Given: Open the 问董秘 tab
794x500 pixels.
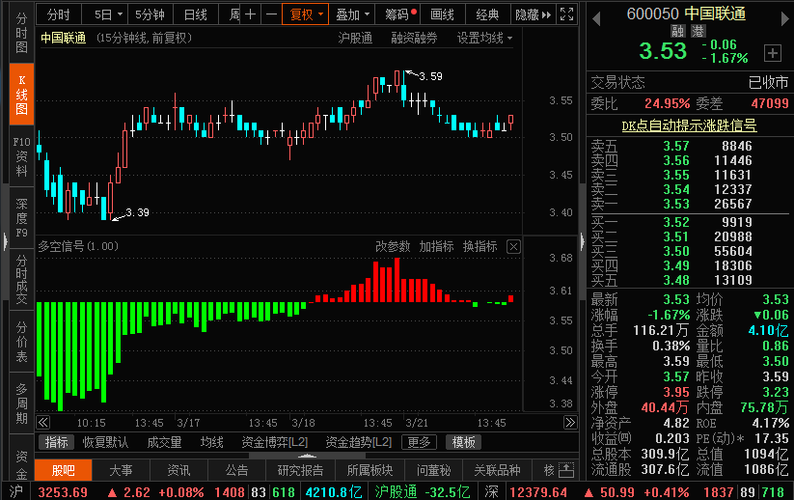Looking at the screenshot, I should pyautogui.click(x=433, y=470).
